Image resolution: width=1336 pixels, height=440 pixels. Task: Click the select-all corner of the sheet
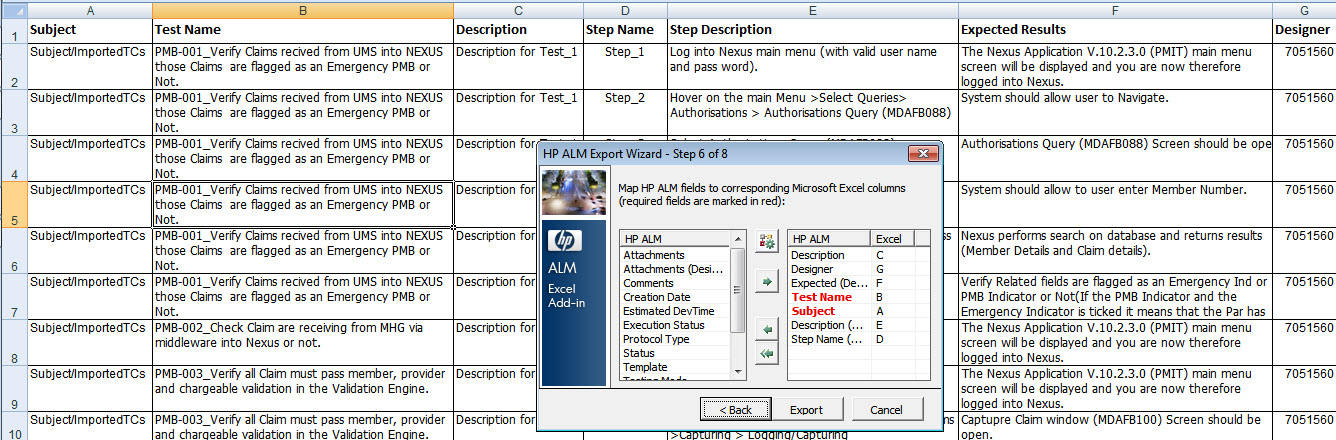[x=13, y=9]
